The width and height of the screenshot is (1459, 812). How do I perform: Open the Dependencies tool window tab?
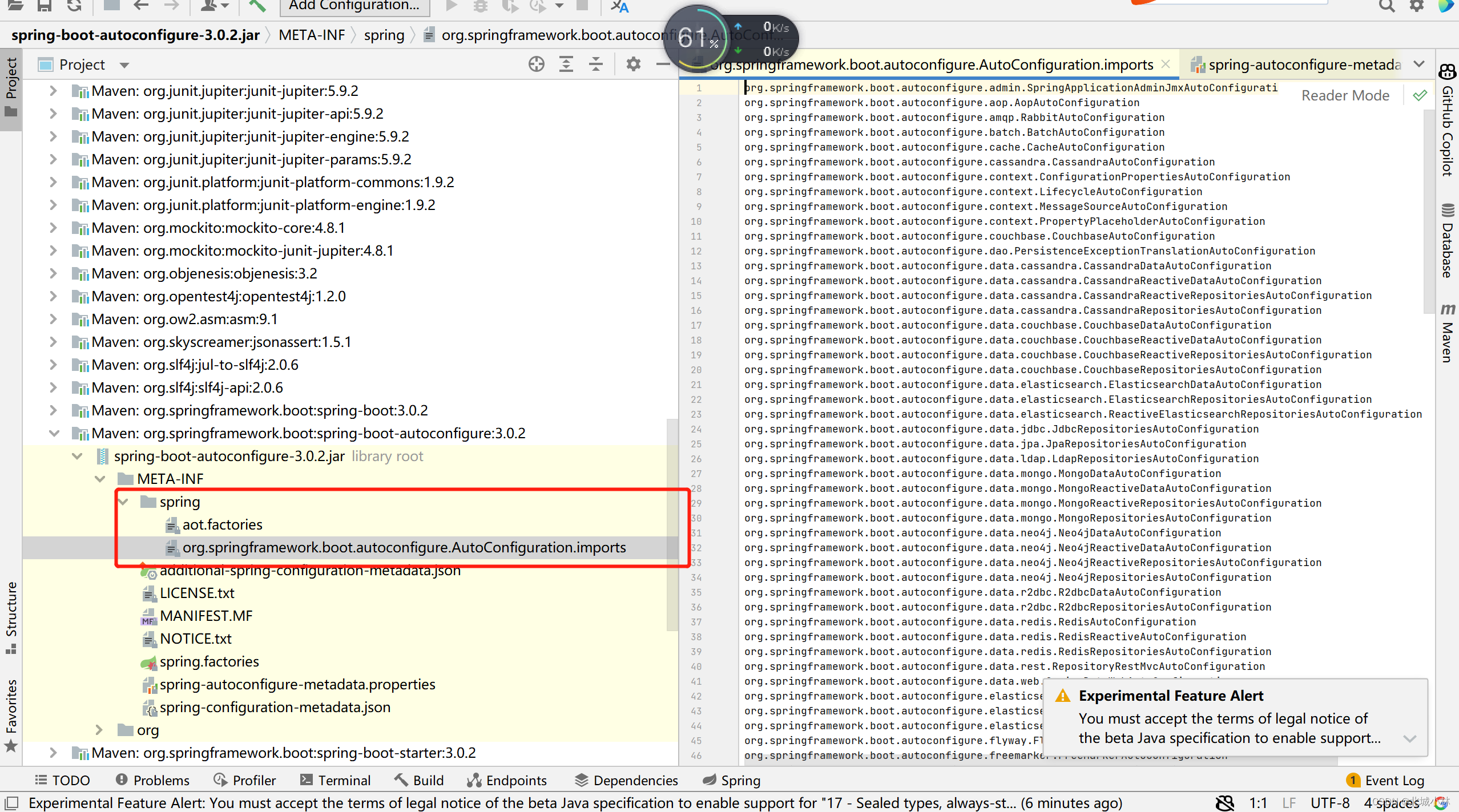click(x=626, y=780)
